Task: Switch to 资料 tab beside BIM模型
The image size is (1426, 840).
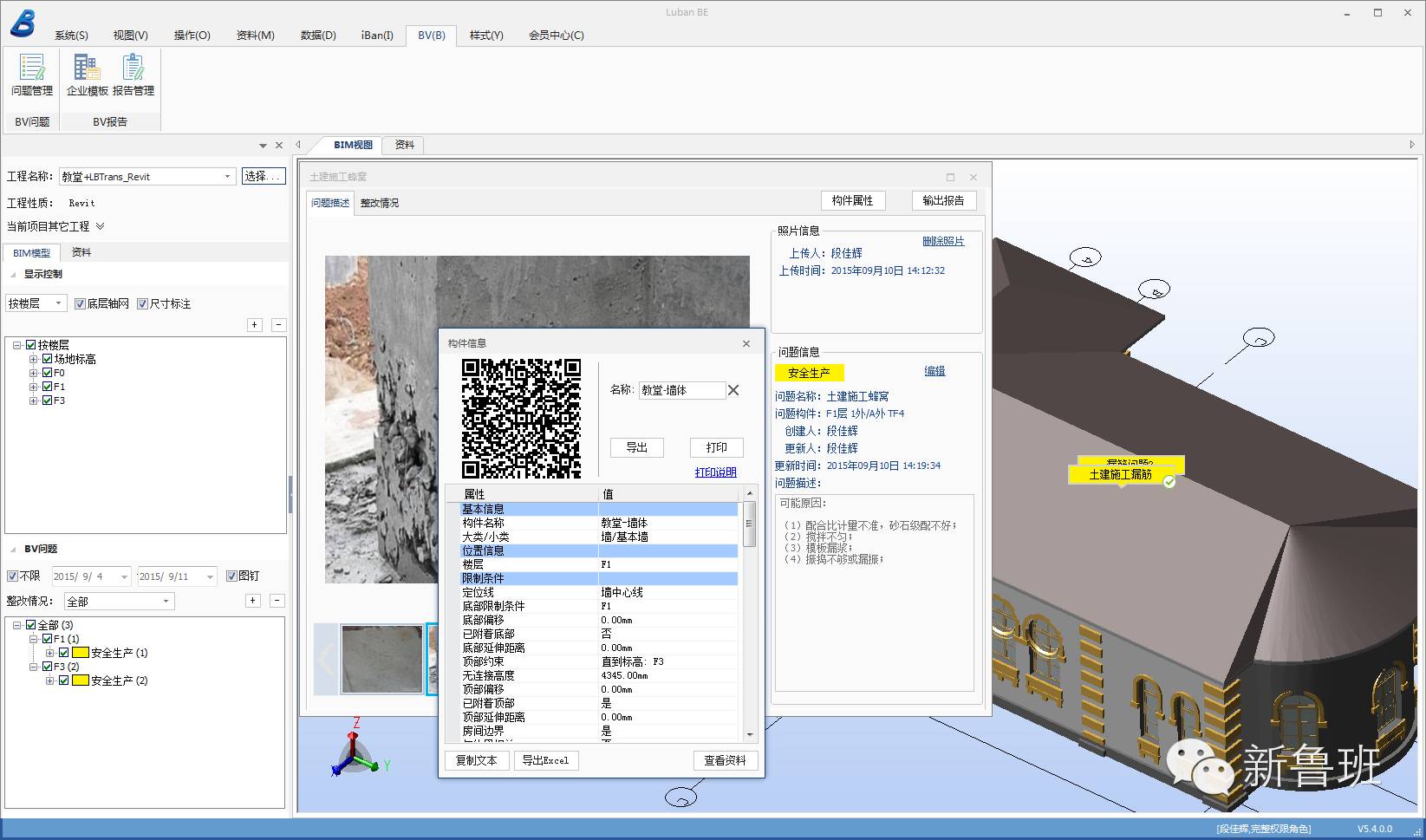Action: pos(81,252)
